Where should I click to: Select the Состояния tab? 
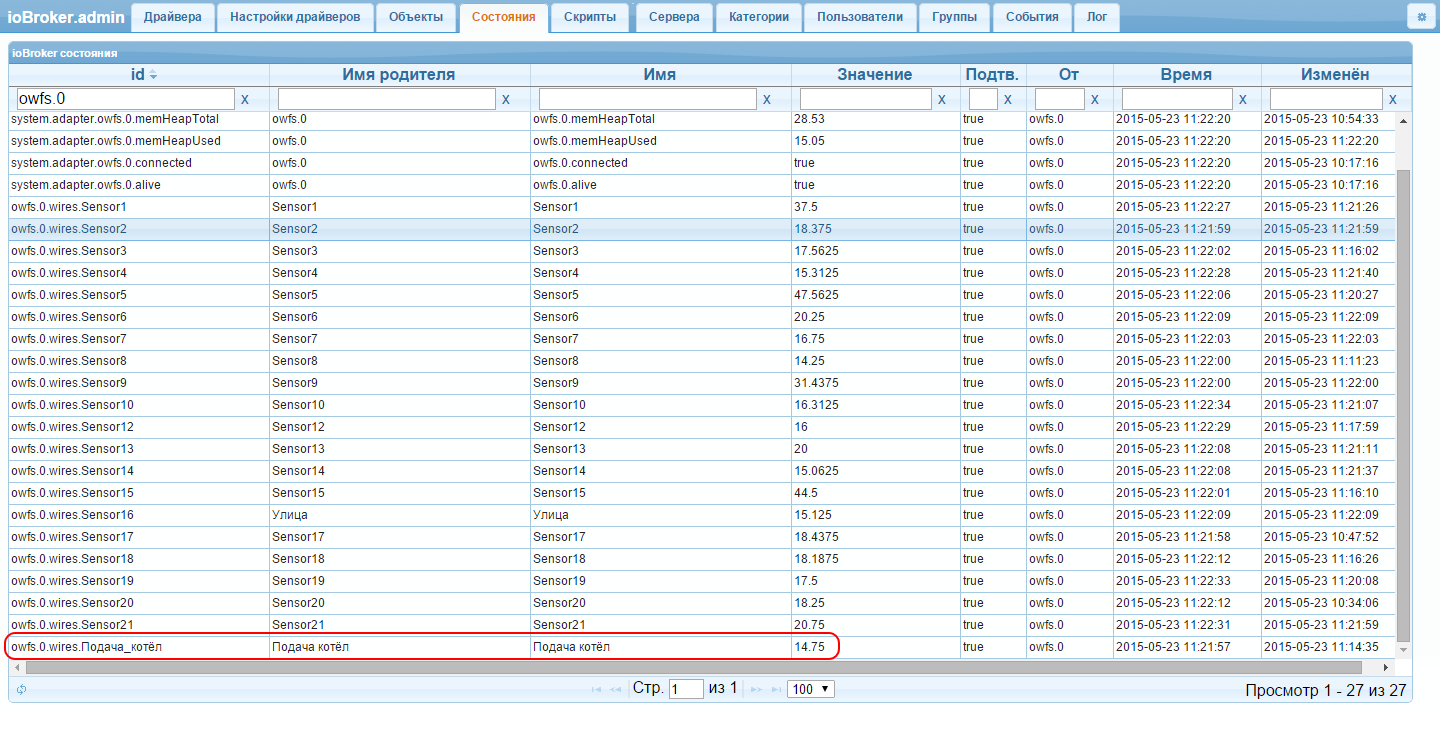(x=504, y=17)
